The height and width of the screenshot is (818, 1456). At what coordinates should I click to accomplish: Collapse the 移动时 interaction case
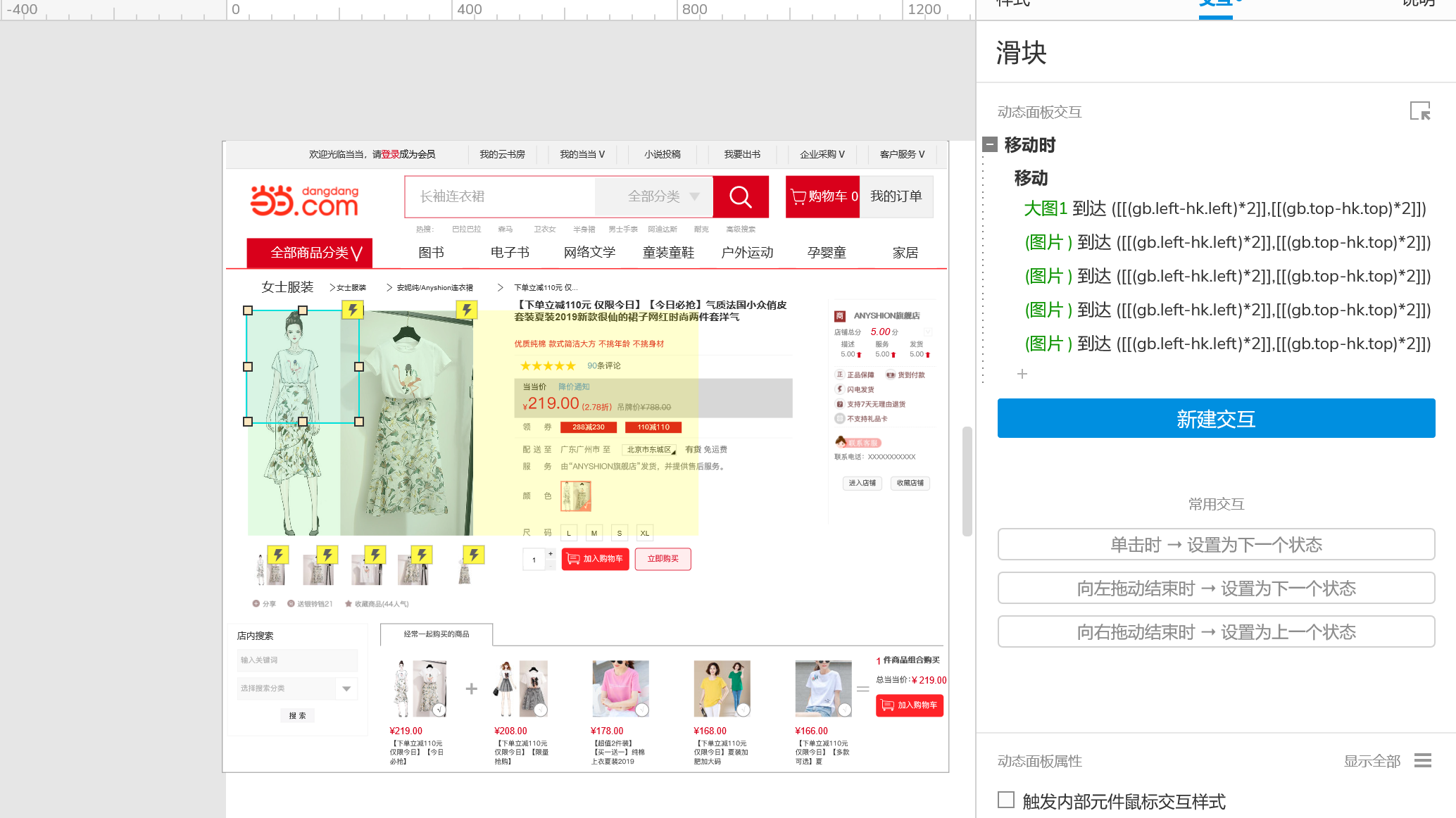990,144
